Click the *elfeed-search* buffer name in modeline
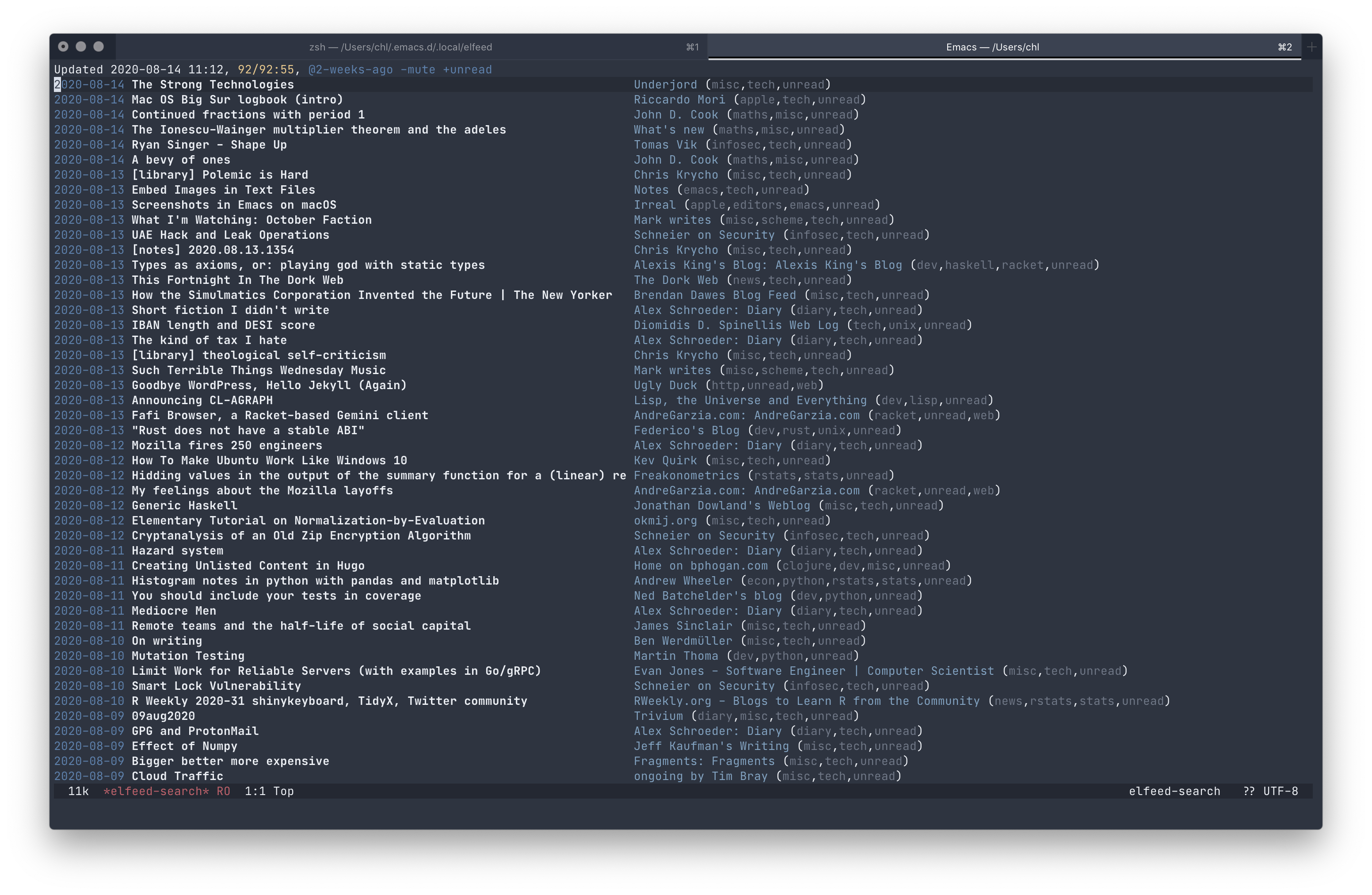The height and width of the screenshot is (895, 1372). (x=156, y=791)
